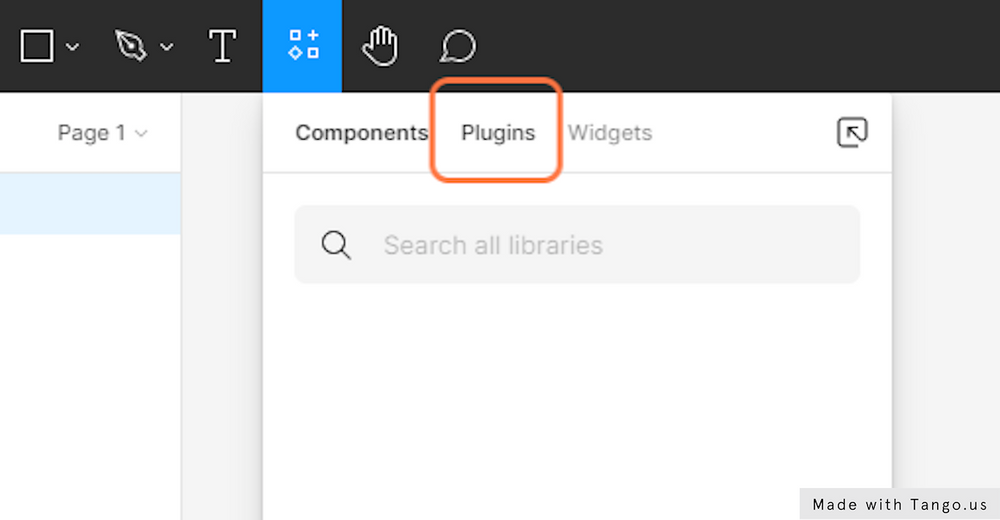Open the Pen tool options chevron
This screenshot has height=520, width=1000.
[x=167, y=46]
